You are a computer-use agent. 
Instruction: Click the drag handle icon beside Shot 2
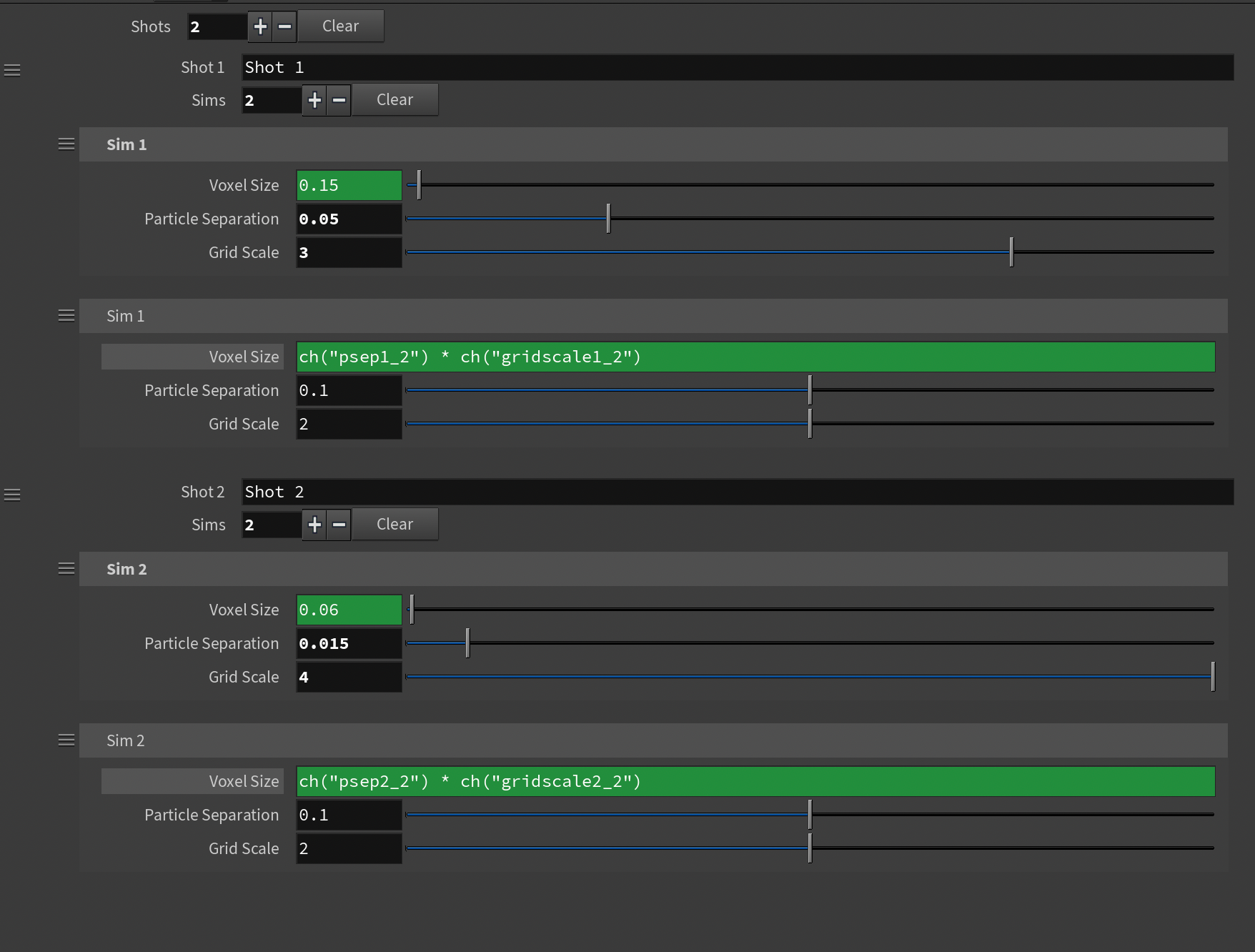tap(12, 495)
